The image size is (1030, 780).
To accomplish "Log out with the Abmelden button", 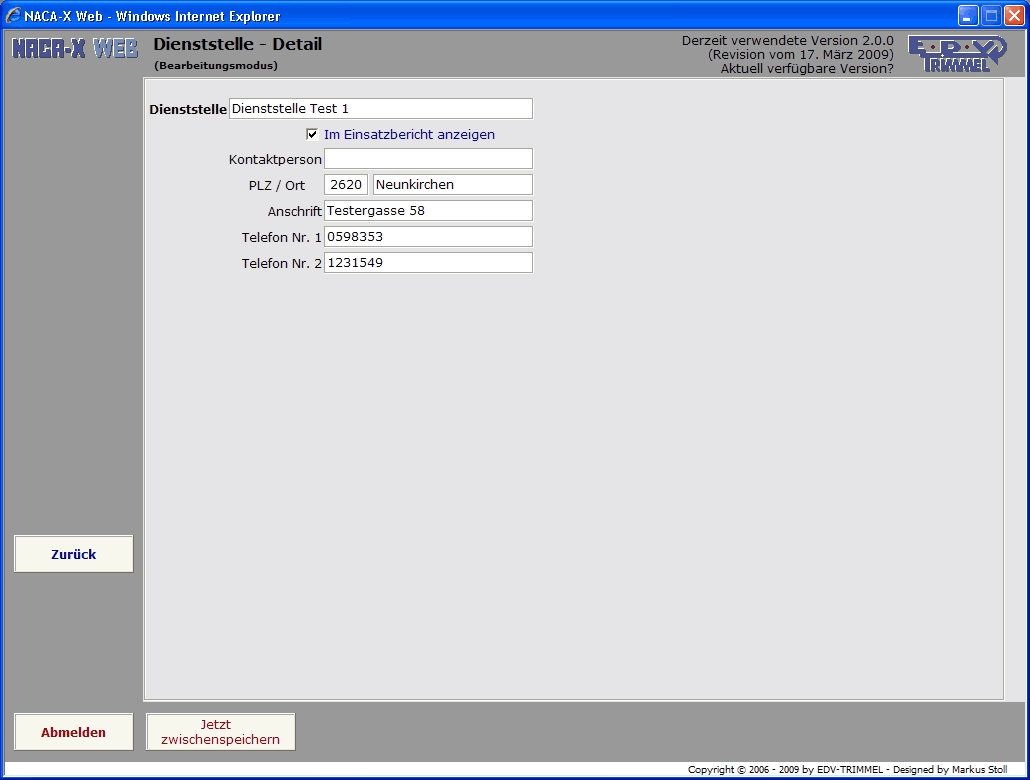I will pyautogui.click(x=74, y=732).
